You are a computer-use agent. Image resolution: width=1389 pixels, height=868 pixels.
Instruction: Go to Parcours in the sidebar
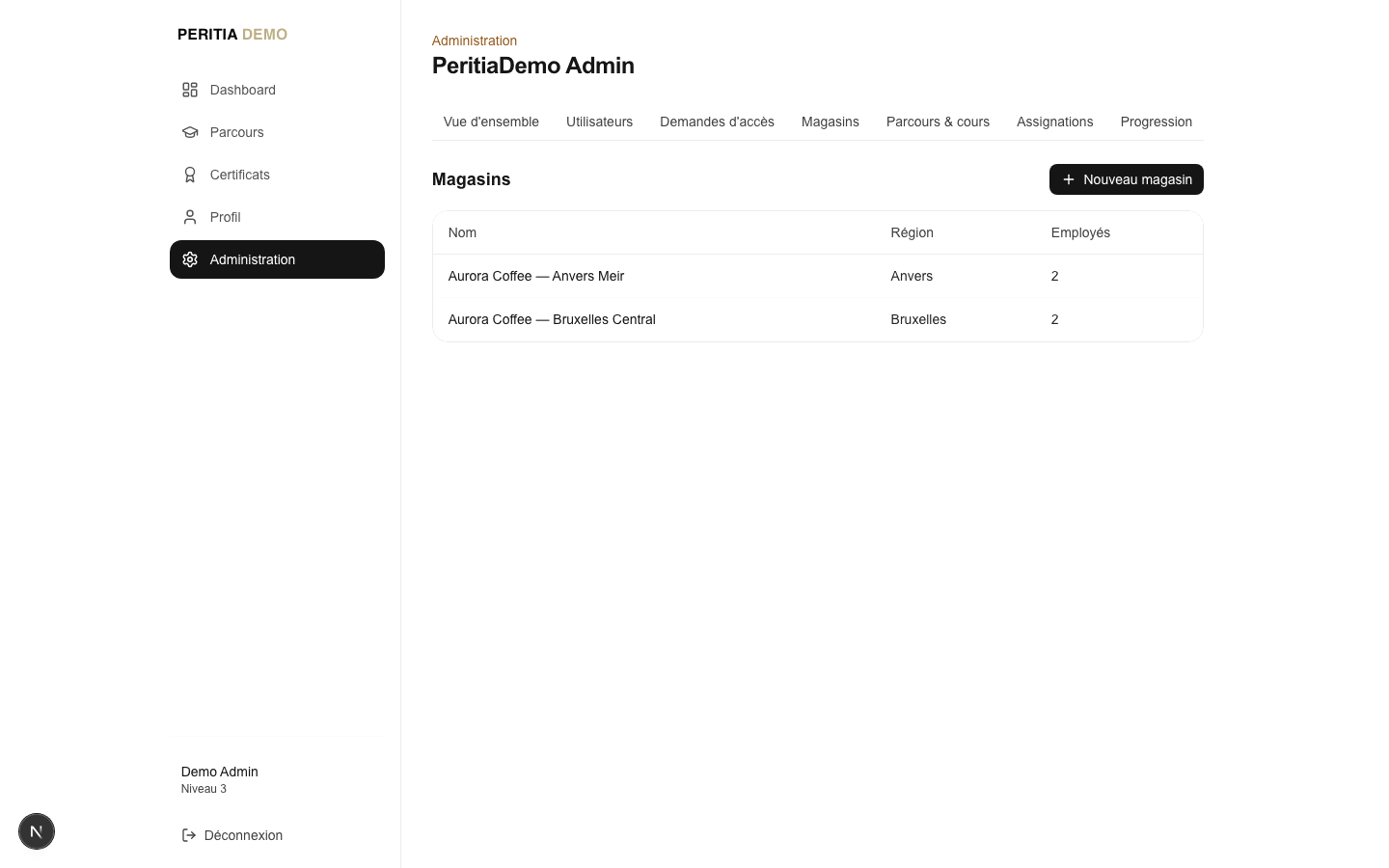[x=277, y=132]
